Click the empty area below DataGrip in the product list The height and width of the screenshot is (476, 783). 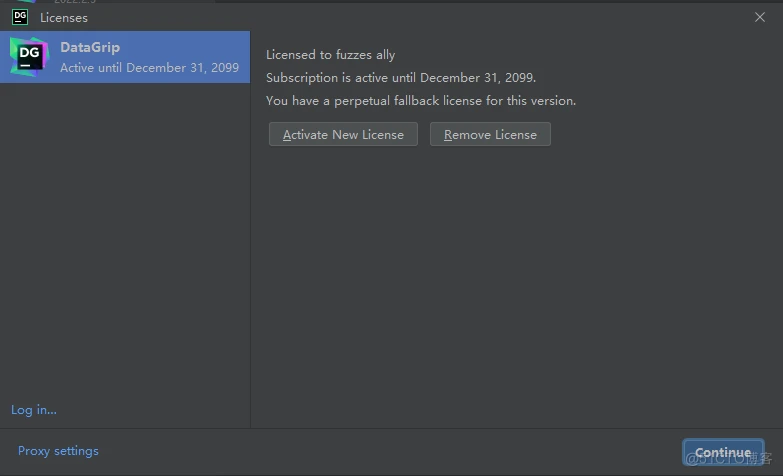coord(125,240)
